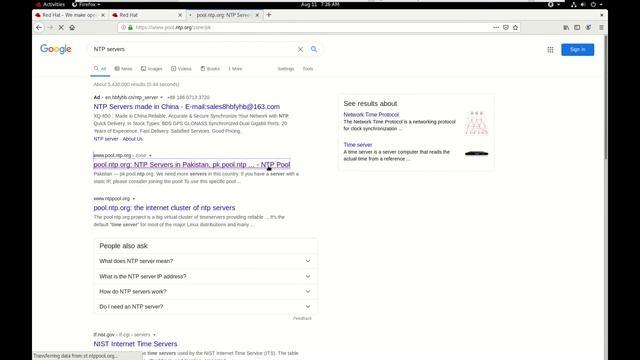Open the Firefox hamburger menu
640x360 pixels.
point(601,27)
